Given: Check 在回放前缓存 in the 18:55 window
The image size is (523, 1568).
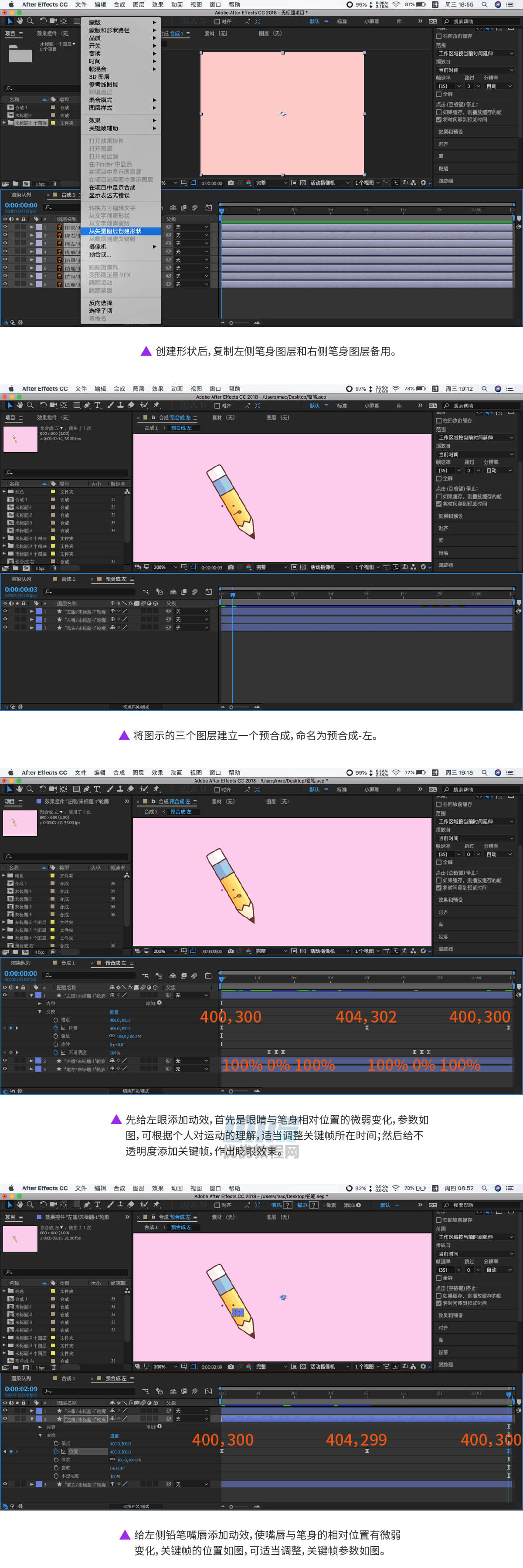Looking at the screenshot, I should click(x=438, y=37).
